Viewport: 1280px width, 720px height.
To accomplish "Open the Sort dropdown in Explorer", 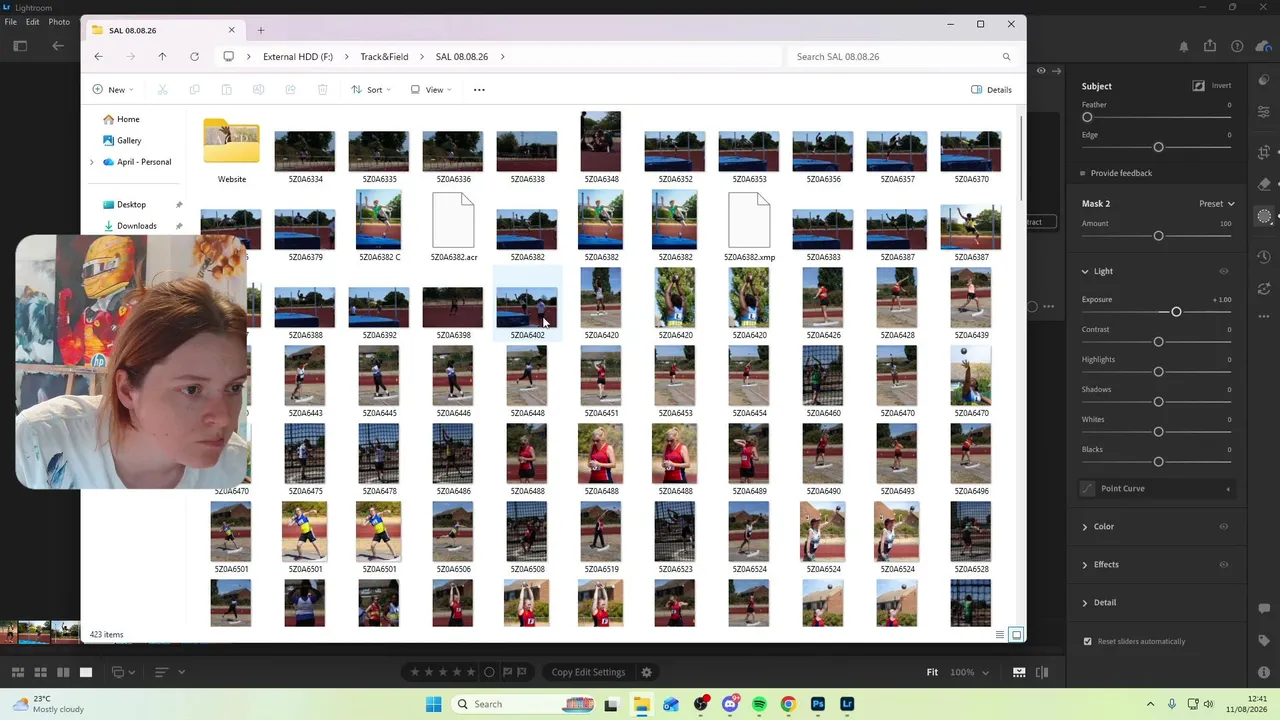I will 369,90.
